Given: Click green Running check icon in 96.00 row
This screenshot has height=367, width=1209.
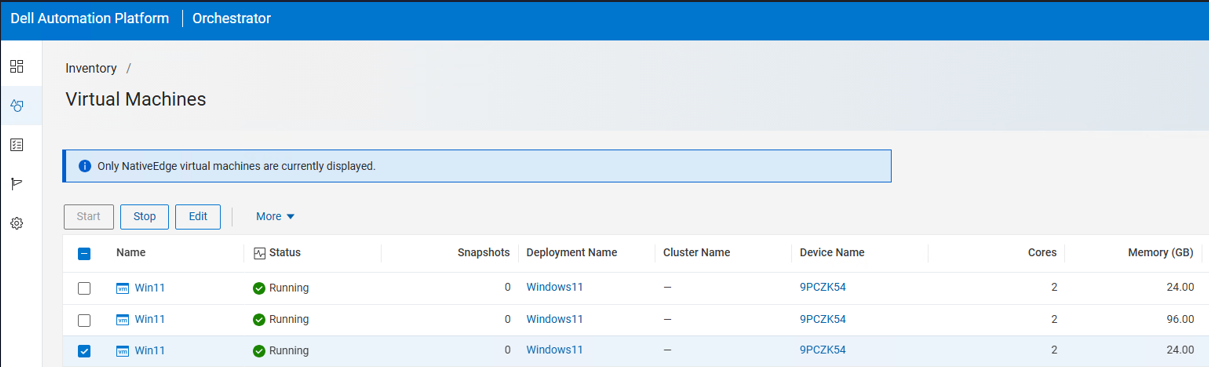Looking at the screenshot, I should click(259, 320).
